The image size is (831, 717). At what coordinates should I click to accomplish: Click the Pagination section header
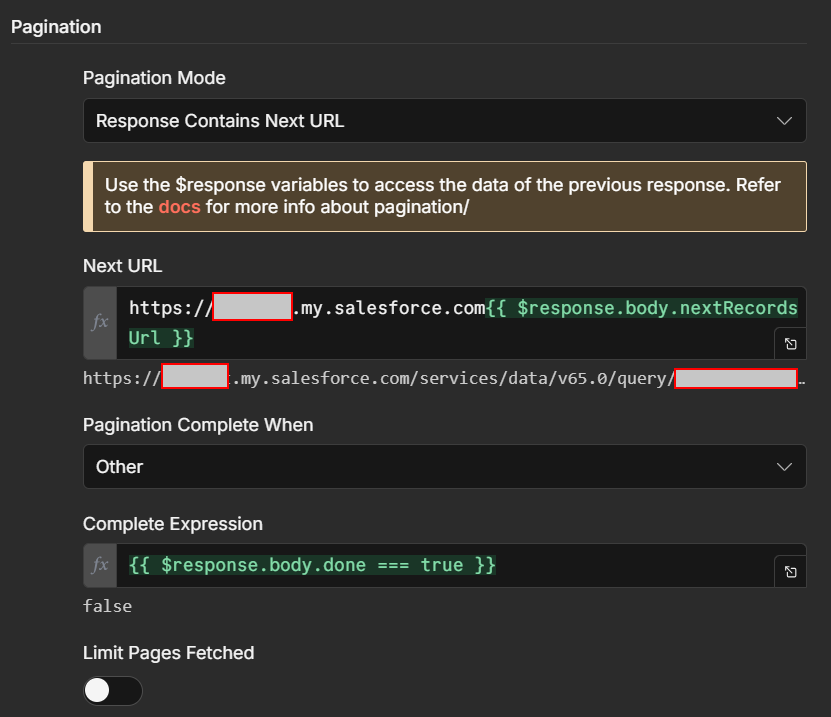(56, 26)
